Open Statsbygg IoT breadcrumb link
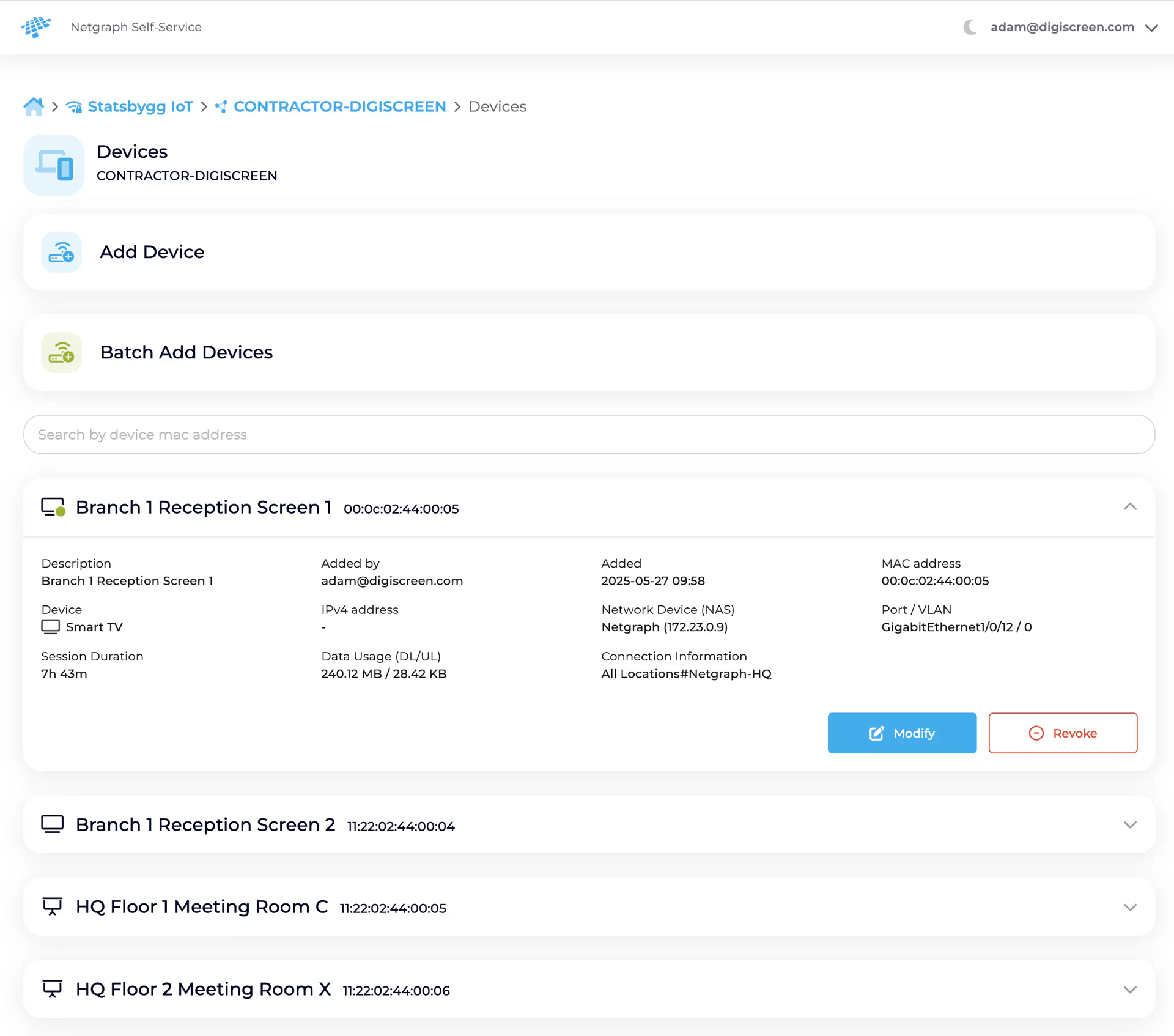 click(x=140, y=106)
